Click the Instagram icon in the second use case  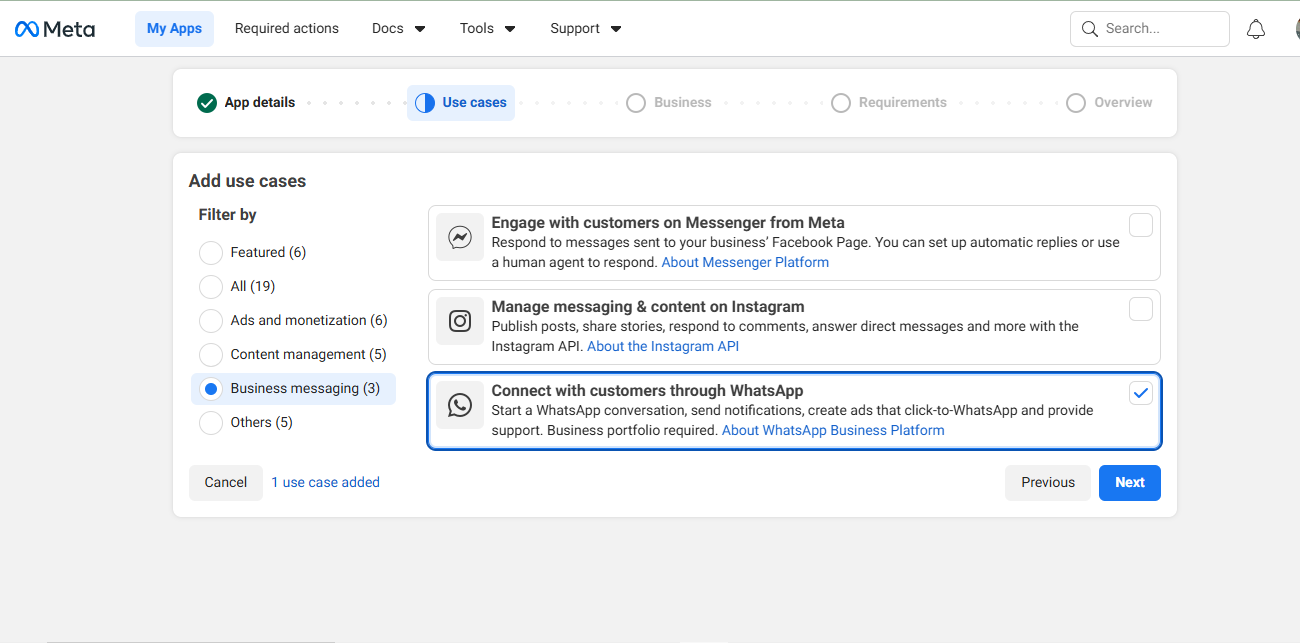click(x=460, y=321)
